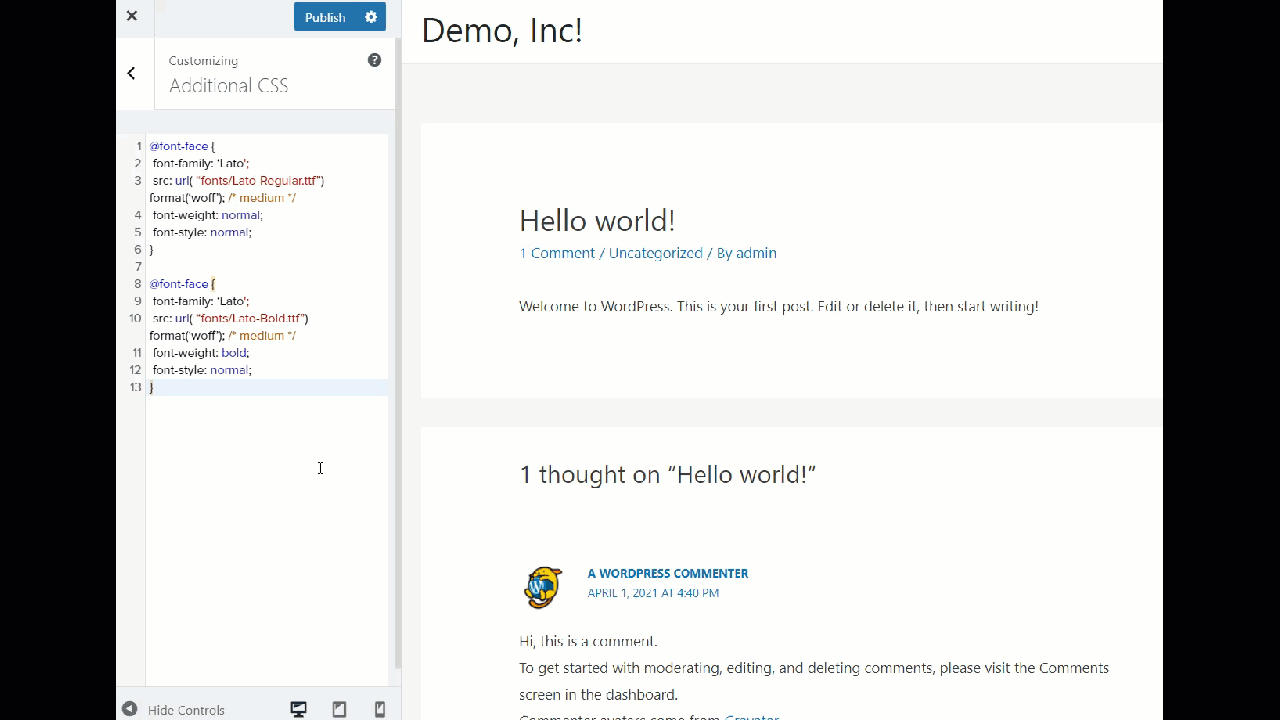Screen dimensions: 1280x720
Task: Click the 'font-weight: bold;' line
Action: [200, 353]
